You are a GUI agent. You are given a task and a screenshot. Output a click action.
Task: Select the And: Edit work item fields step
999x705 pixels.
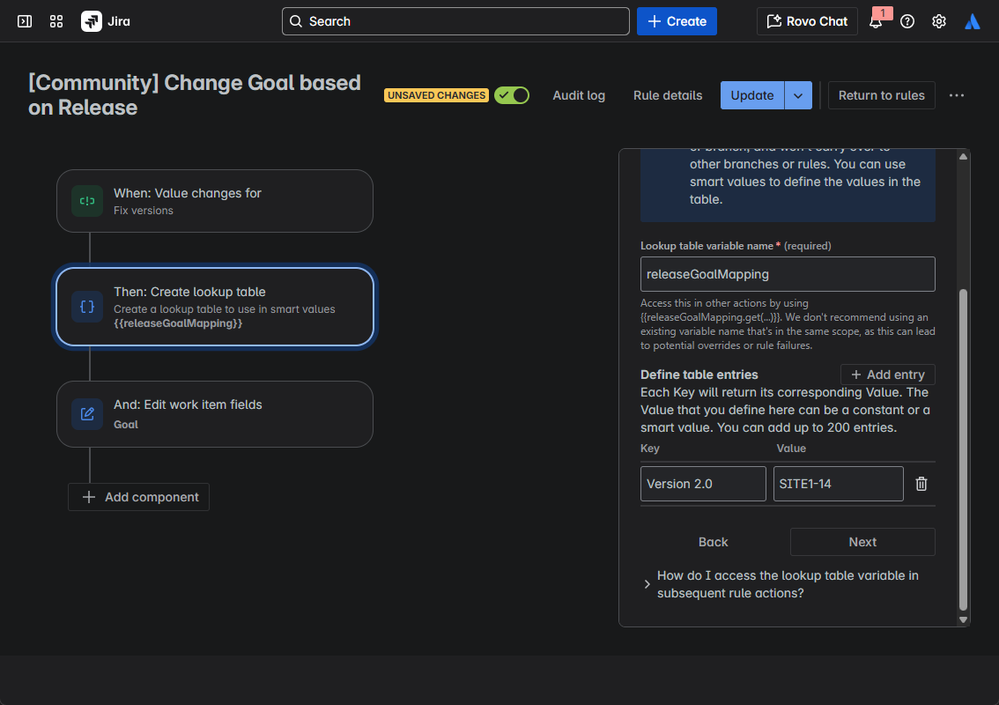[215, 414]
